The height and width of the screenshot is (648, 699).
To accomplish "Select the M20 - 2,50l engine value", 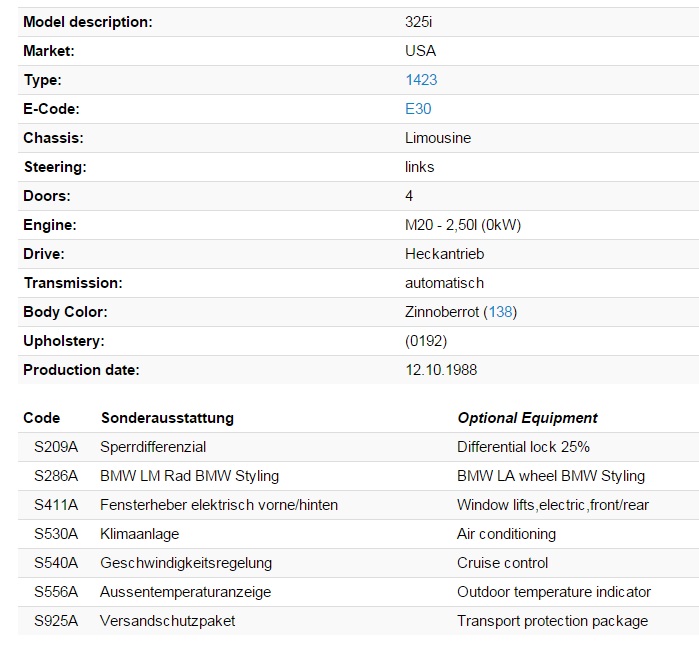I will click(462, 225).
